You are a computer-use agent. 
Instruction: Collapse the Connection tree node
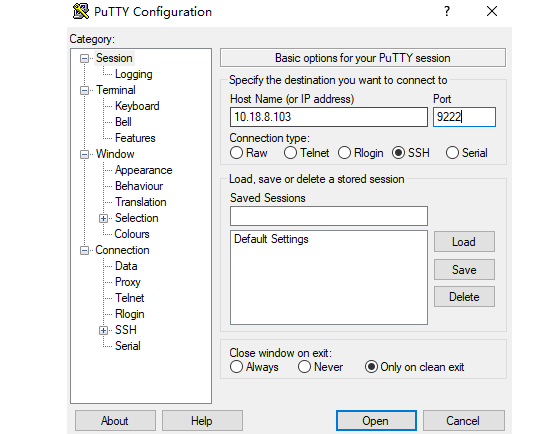84,251
